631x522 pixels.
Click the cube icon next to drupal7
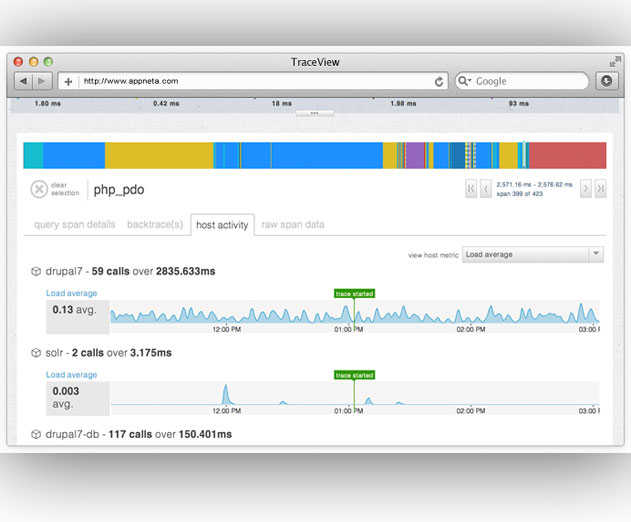[x=36, y=271]
